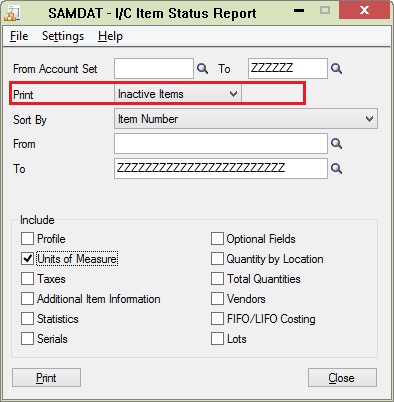This screenshot has width=394, height=402.
Task: Enable Additional Item Information checkbox
Action: 27,299
